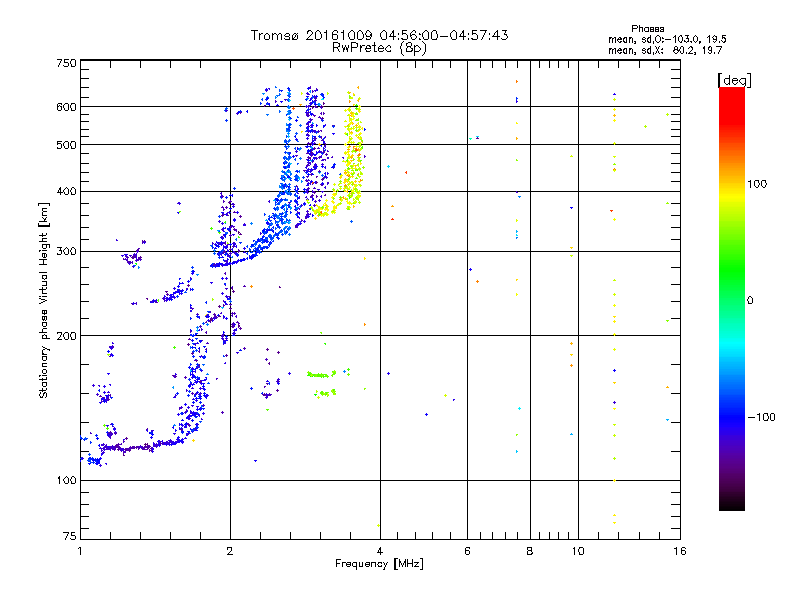Select the 'RwPretec (8p)' subtitle
This screenshot has height=600, width=800.
pyautogui.click(x=379, y=48)
